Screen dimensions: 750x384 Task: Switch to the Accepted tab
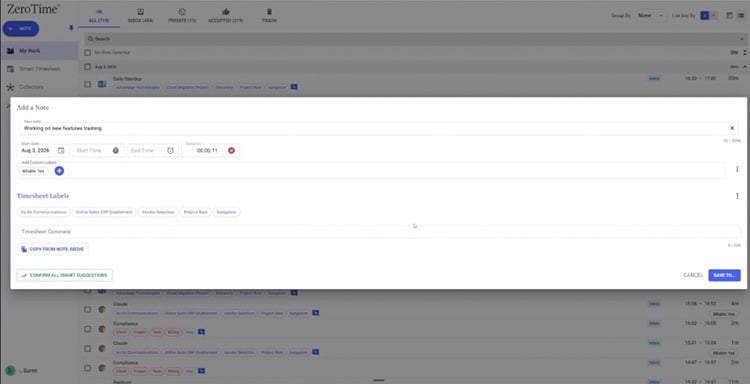click(x=226, y=16)
